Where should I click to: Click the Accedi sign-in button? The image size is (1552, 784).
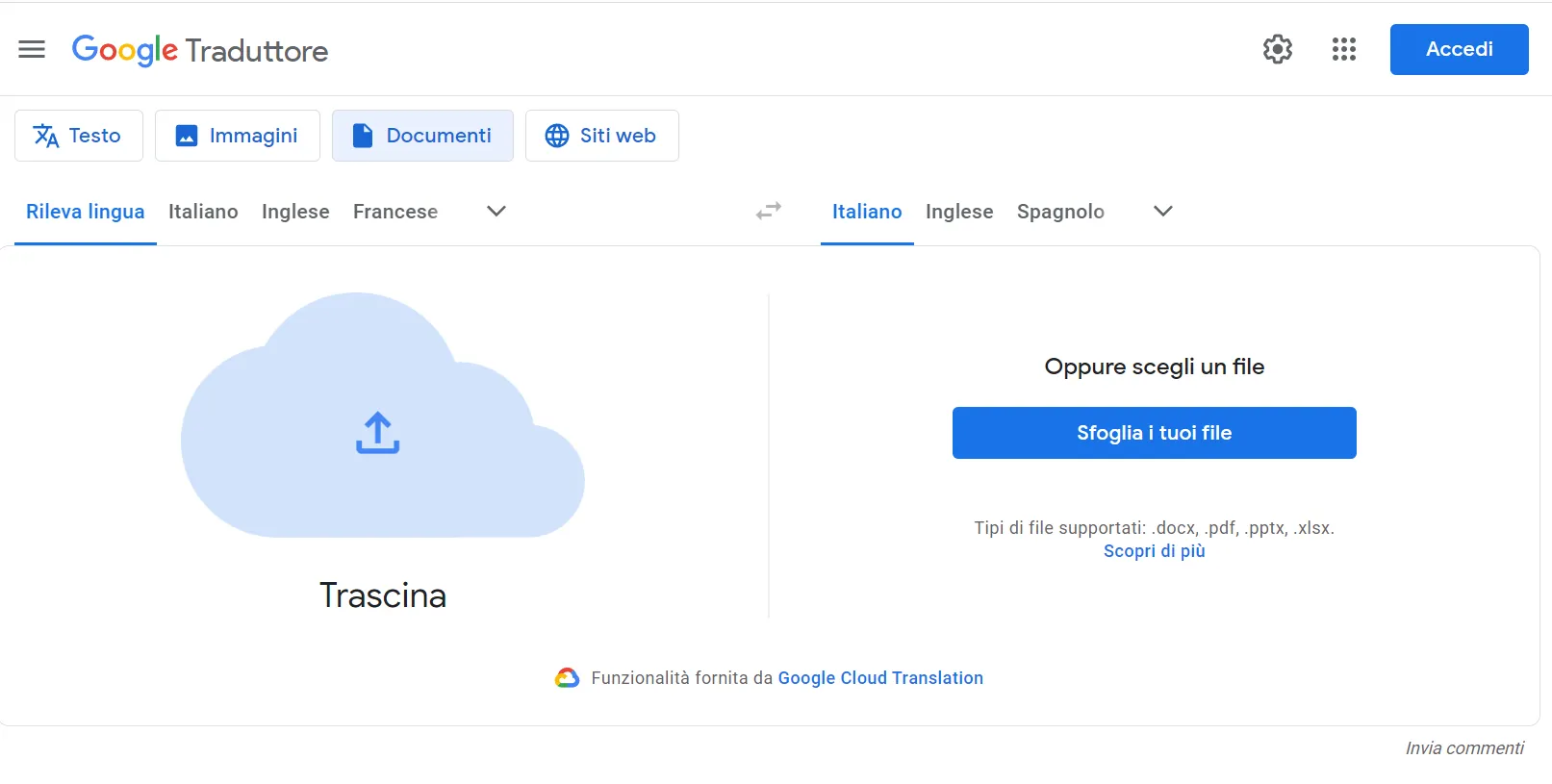(x=1459, y=49)
